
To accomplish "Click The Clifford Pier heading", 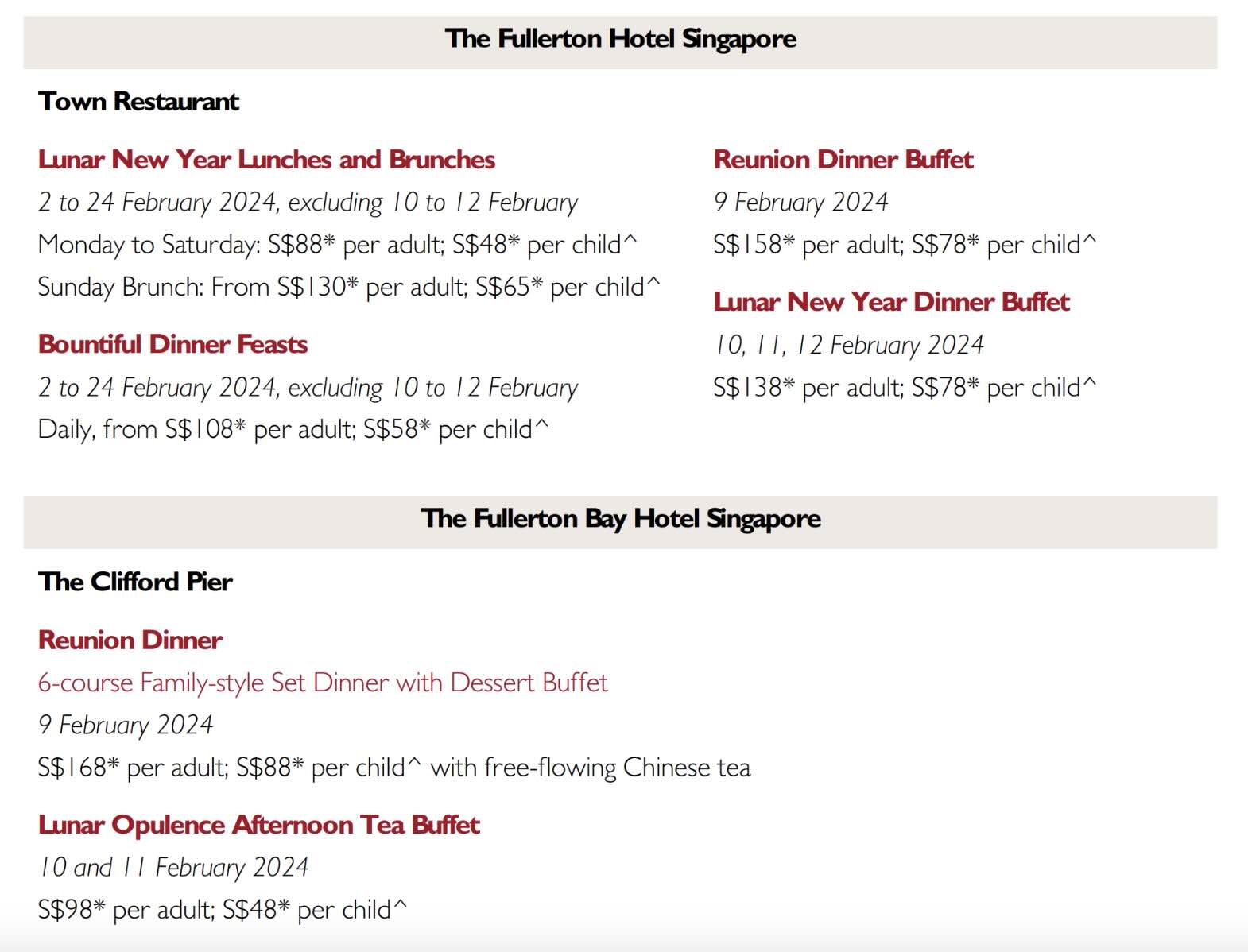I will point(135,582).
